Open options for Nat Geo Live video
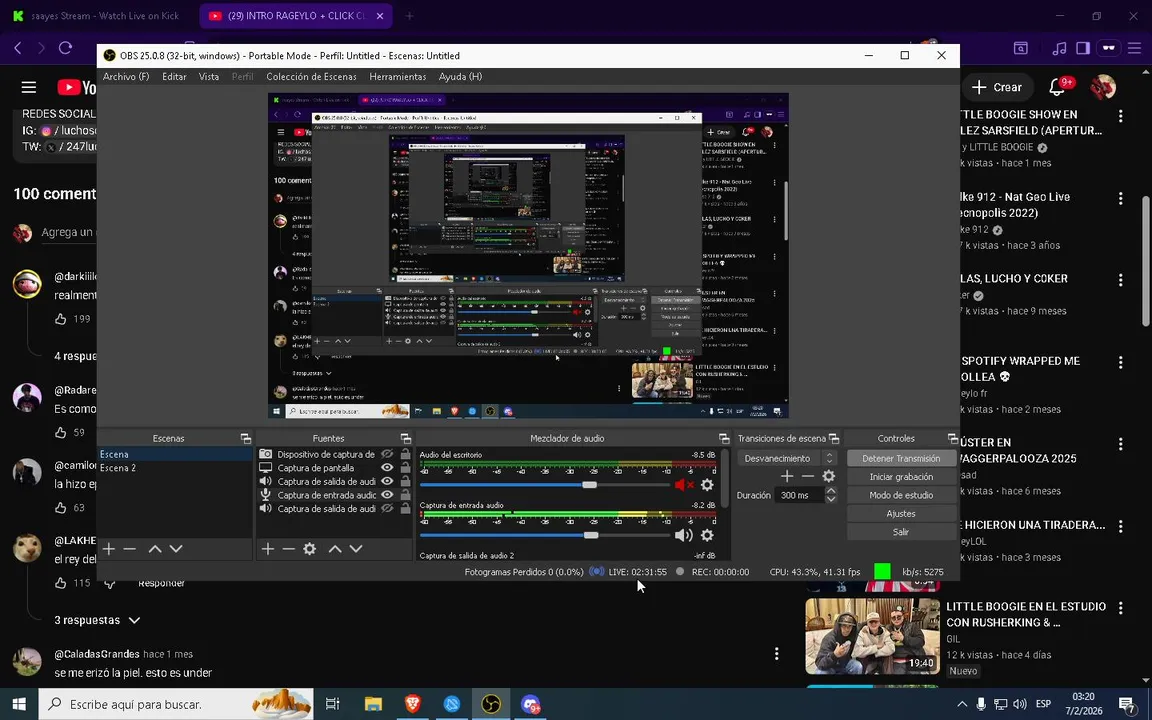Image resolution: width=1152 pixels, height=720 pixels. 1120,198
